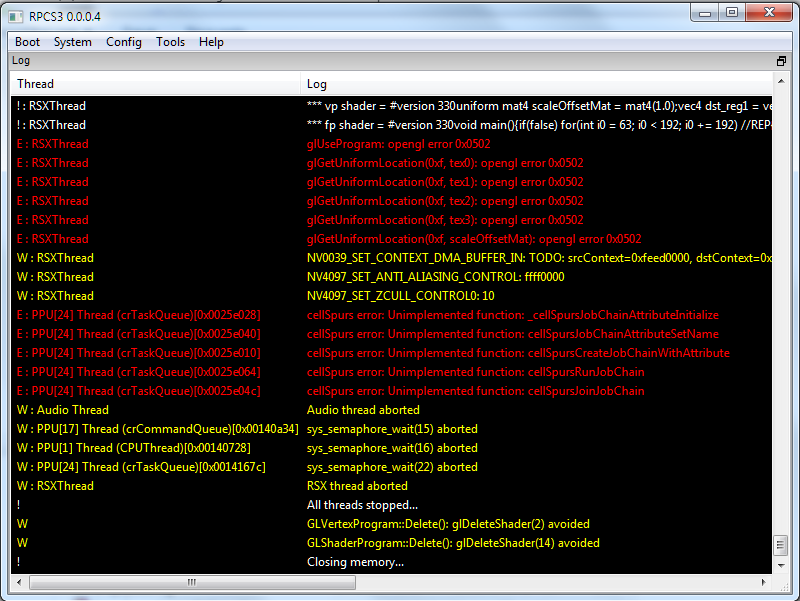Viewport: 800px width, 601px height.
Task: Close the RPCS3 window
Action: (769, 13)
